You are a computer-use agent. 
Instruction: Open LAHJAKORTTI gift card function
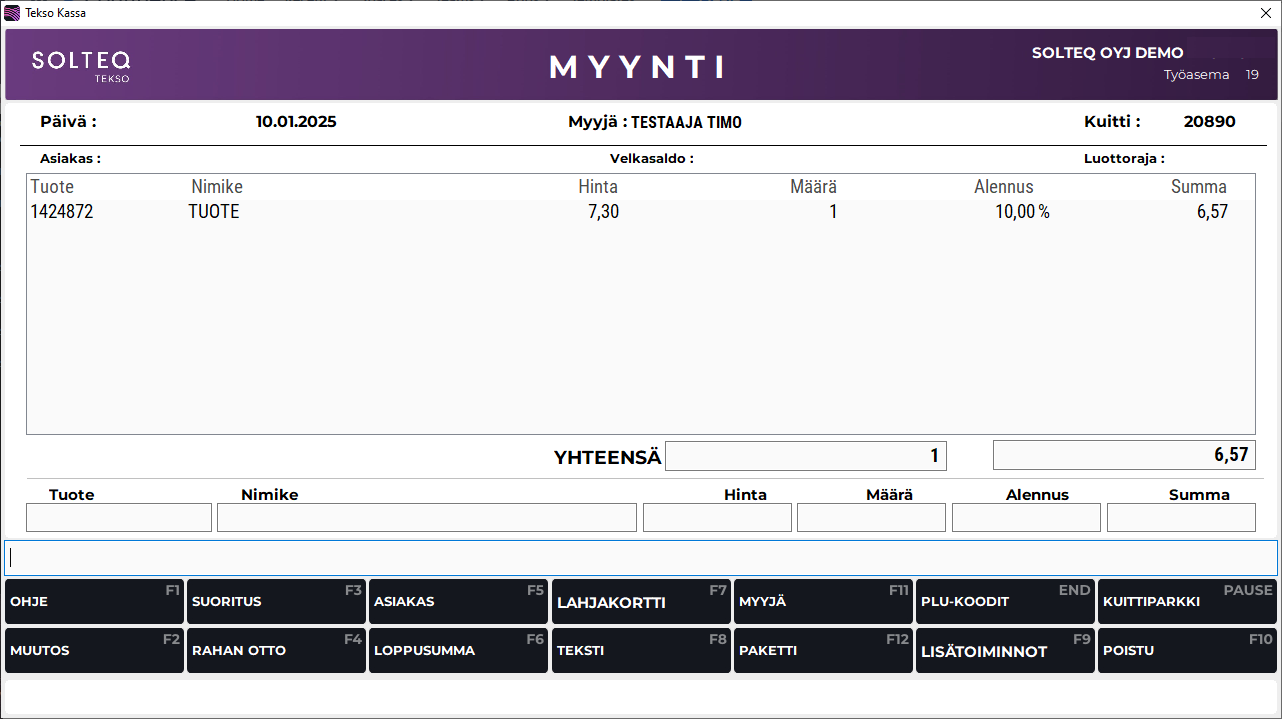click(x=640, y=601)
